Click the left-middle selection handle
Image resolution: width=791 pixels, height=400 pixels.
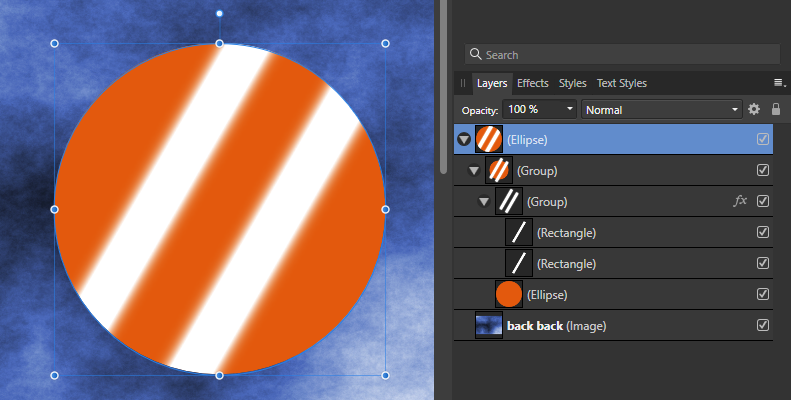pos(54,209)
